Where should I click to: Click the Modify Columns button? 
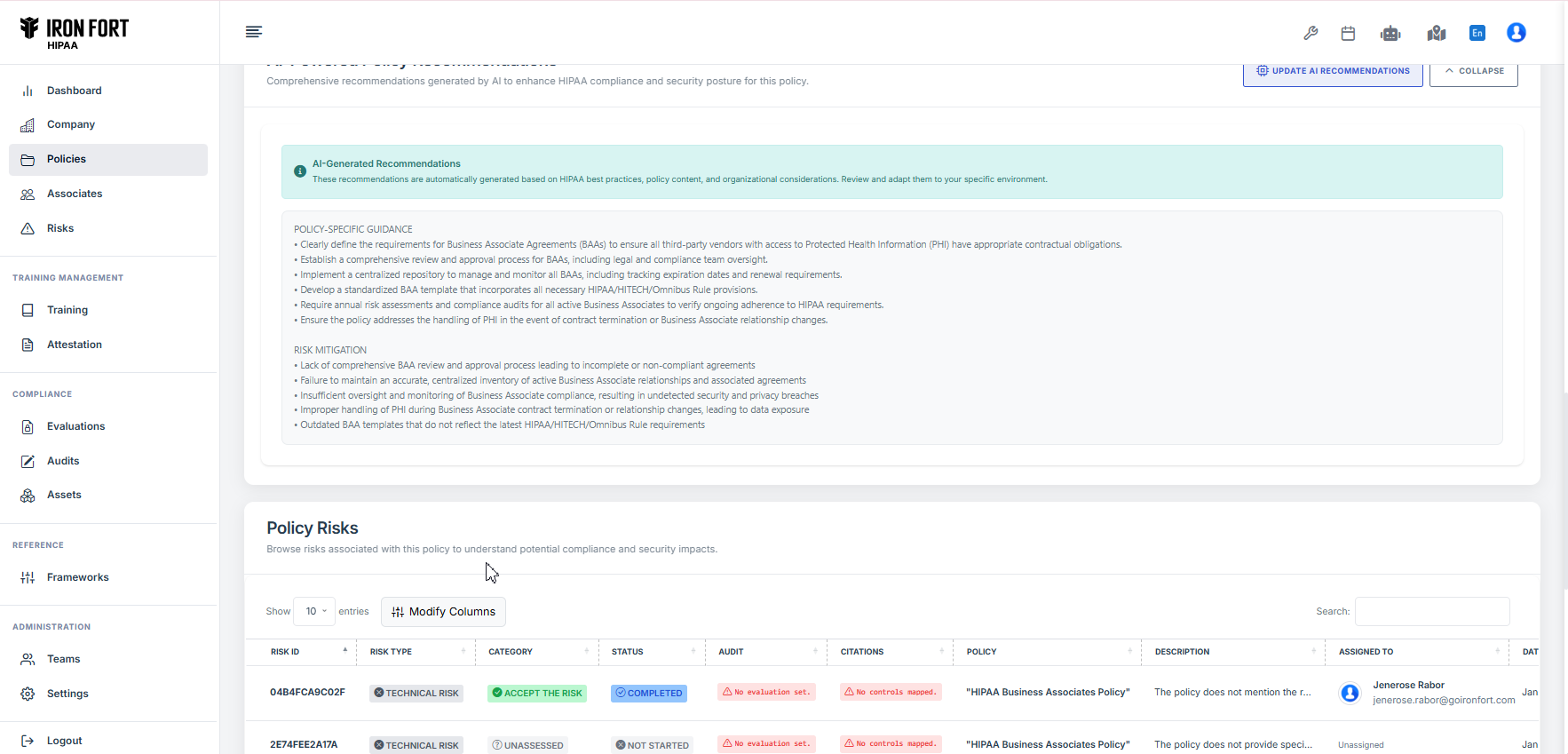click(443, 612)
